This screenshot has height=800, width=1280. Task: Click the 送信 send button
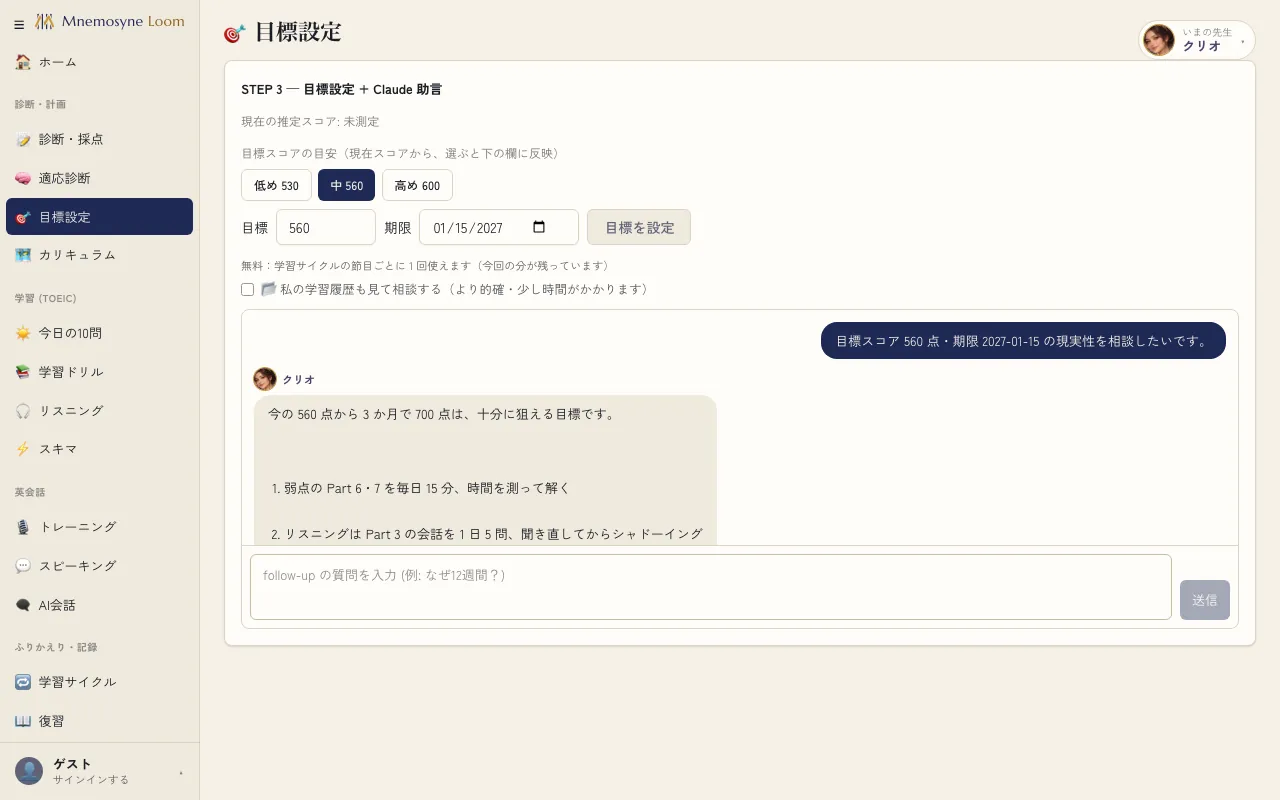click(1205, 600)
